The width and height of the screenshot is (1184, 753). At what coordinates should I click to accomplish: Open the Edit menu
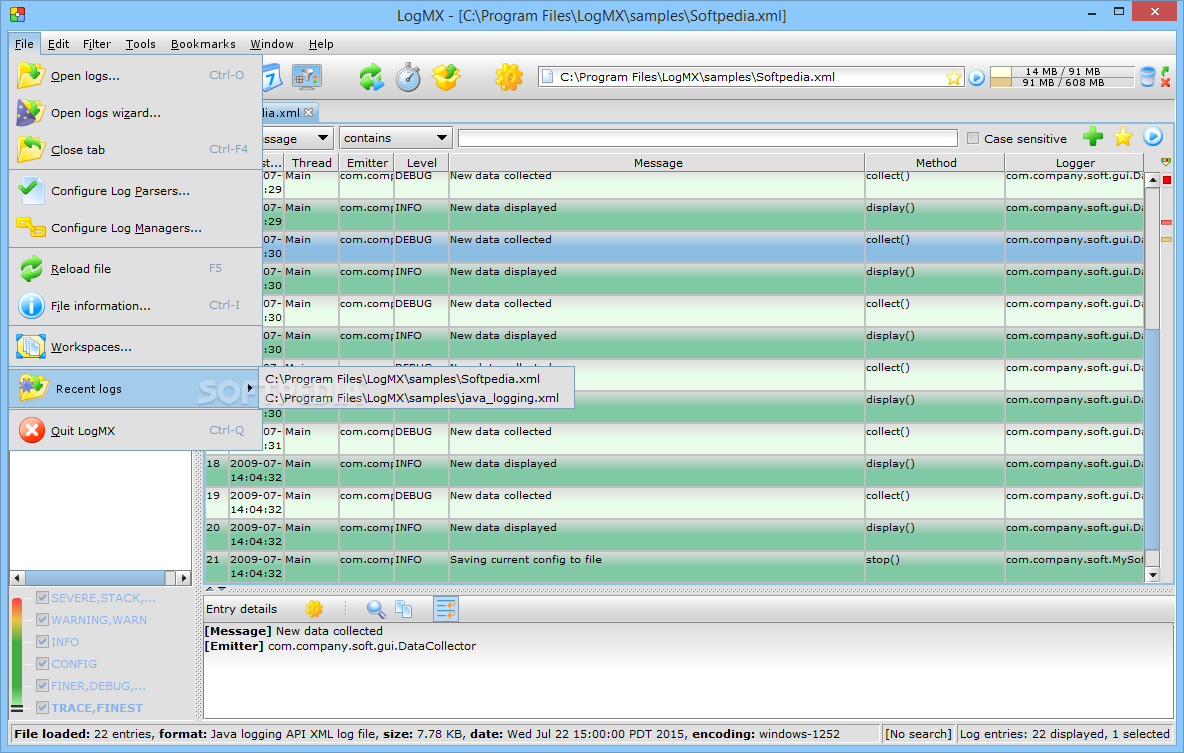click(58, 44)
